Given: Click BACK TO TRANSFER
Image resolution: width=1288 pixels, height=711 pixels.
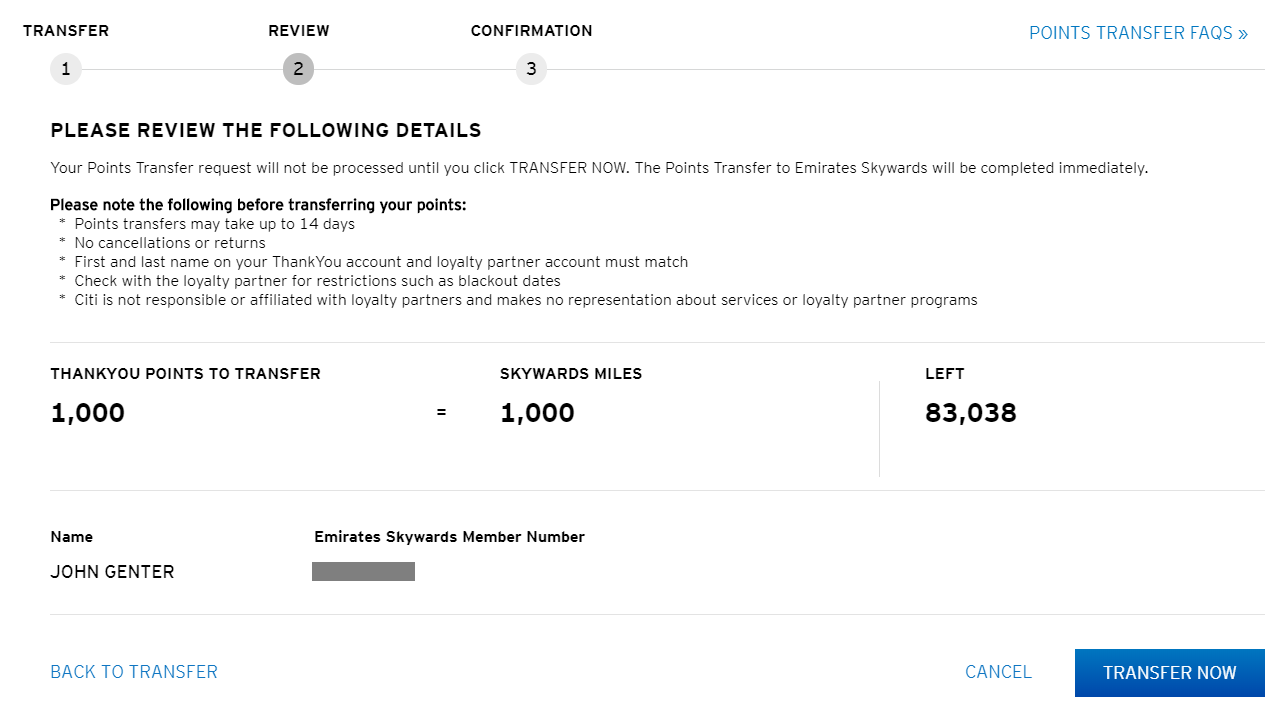Looking at the screenshot, I should click(x=133, y=672).
